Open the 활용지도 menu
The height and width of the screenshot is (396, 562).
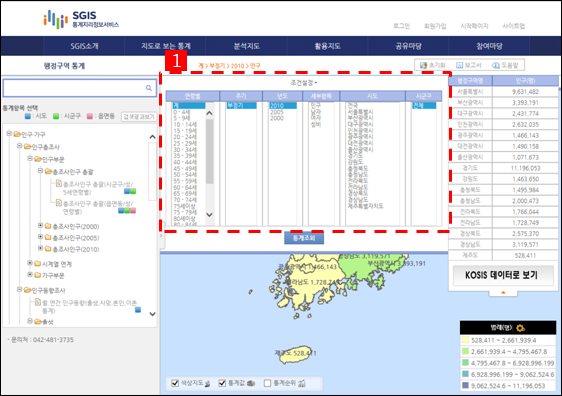pyautogui.click(x=328, y=46)
